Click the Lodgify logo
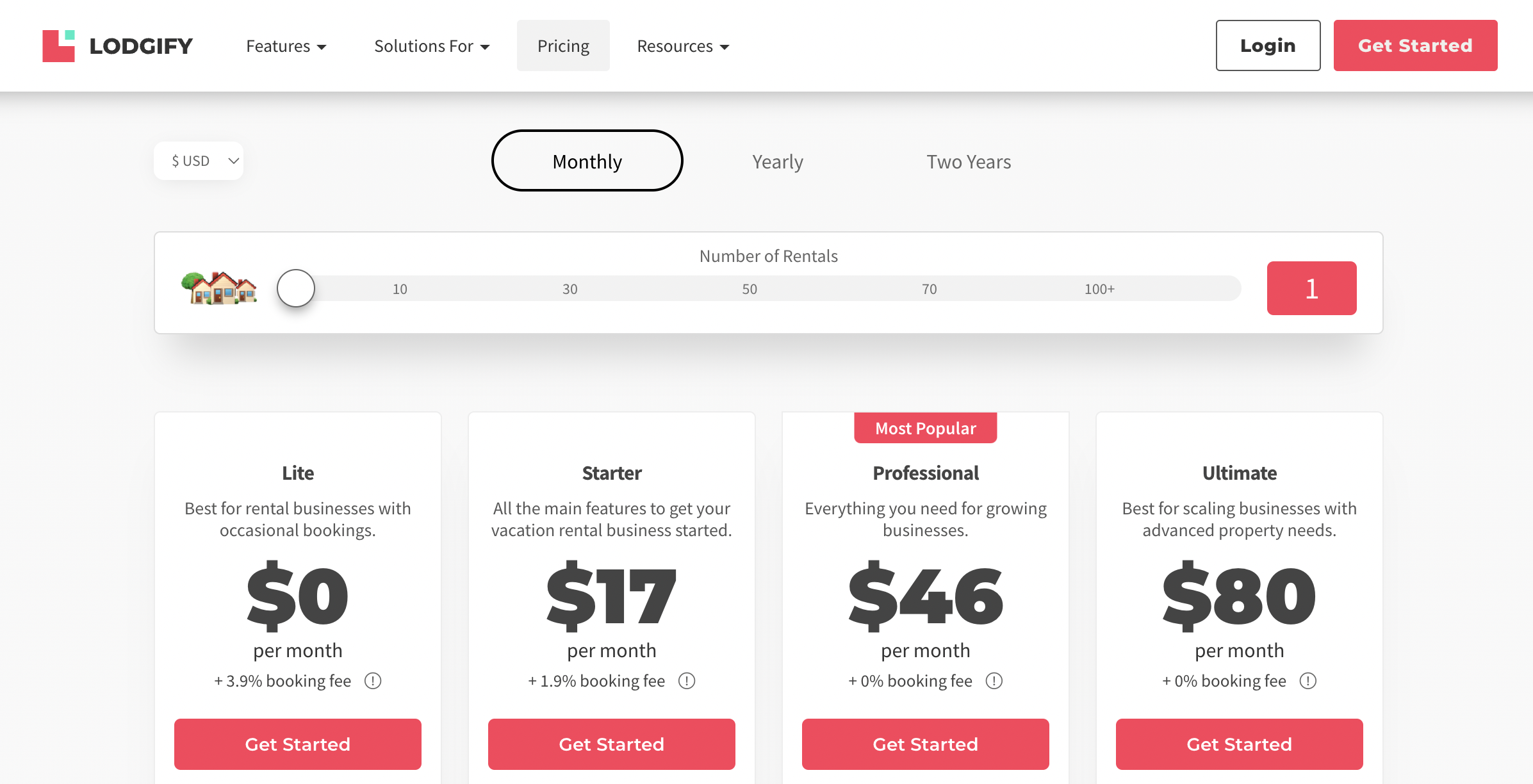Image resolution: width=1533 pixels, height=784 pixels. click(x=117, y=45)
